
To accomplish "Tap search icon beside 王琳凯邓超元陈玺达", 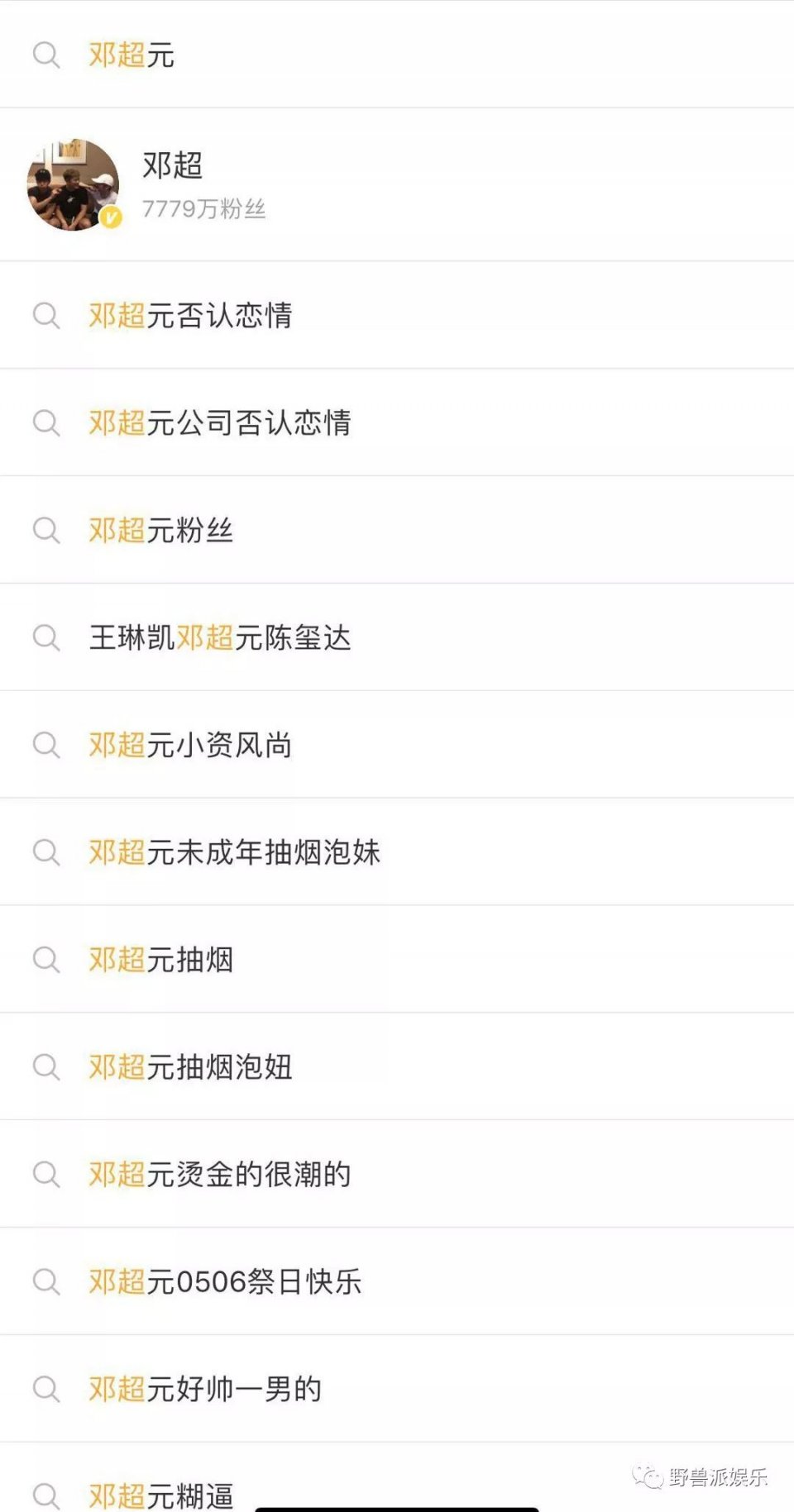I will pos(46,638).
